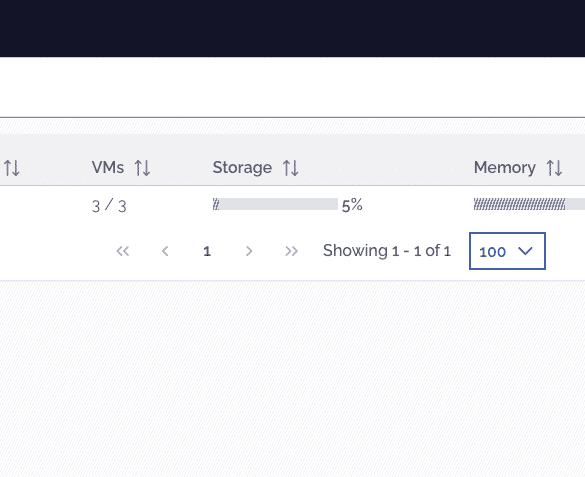585x477 pixels.
Task: Go to the previous page chevron
Action: 165,251
